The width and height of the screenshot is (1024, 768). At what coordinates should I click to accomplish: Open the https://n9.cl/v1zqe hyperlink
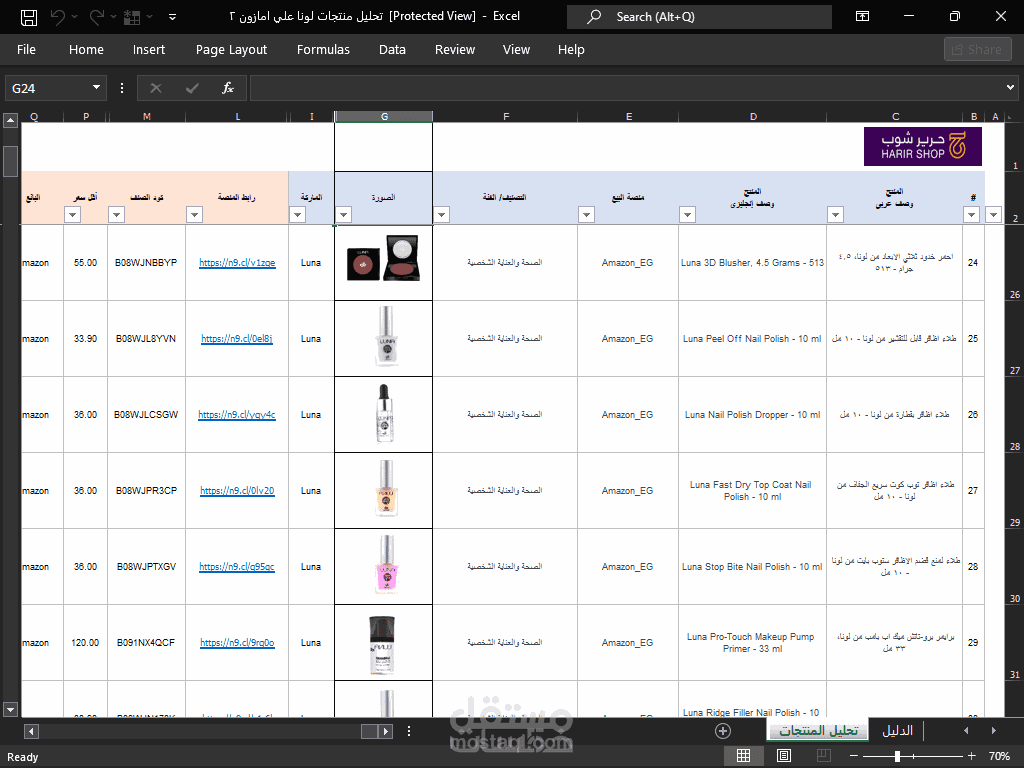tap(237, 263)
